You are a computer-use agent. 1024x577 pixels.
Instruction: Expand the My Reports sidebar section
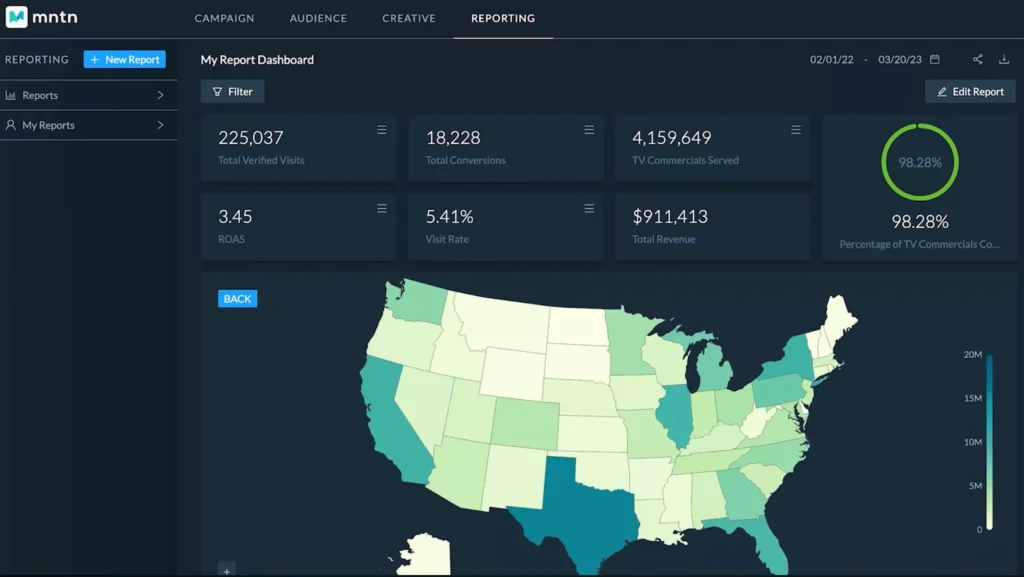[x=160, y=126]
